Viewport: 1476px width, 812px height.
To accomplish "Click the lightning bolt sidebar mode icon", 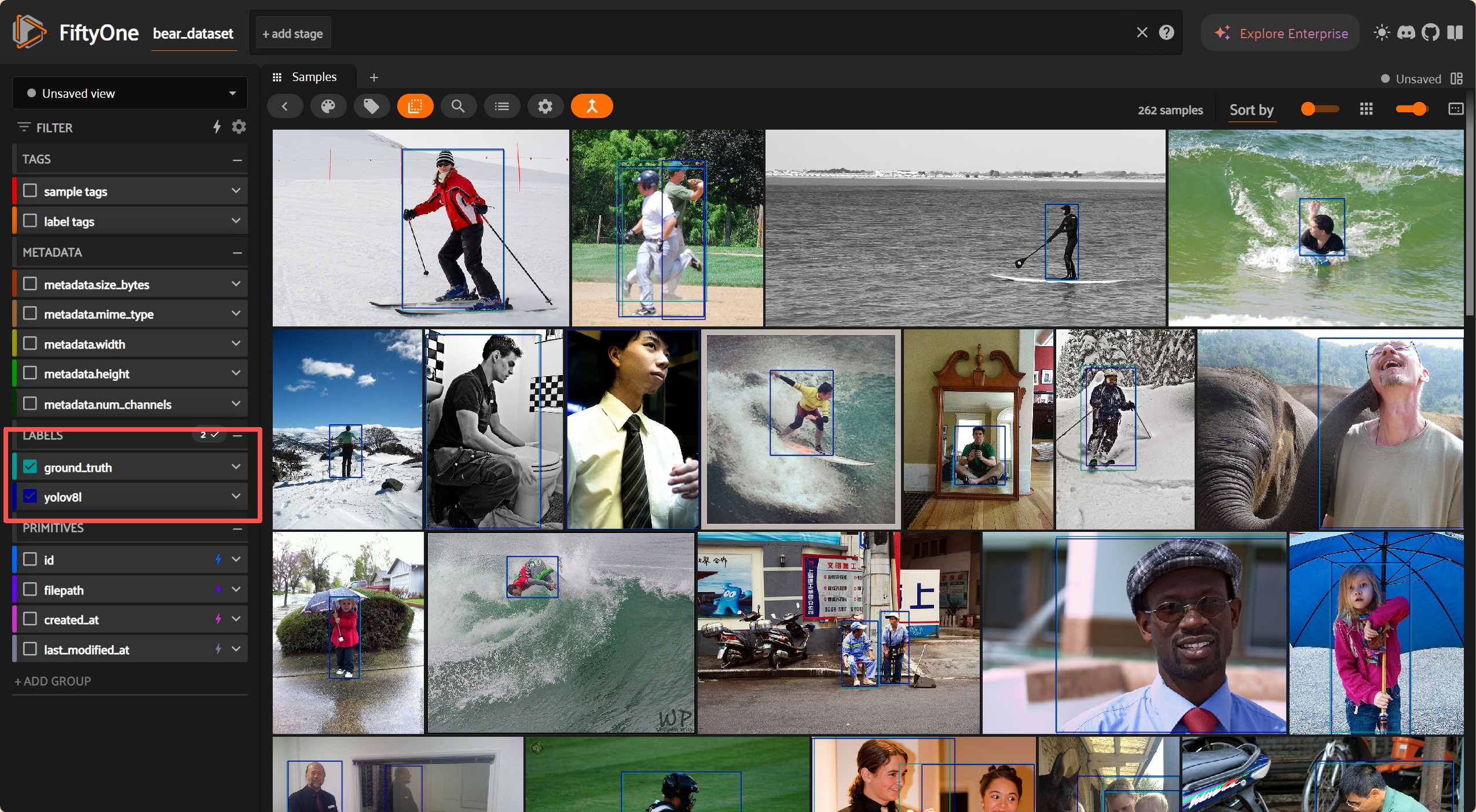I will 217,127.
